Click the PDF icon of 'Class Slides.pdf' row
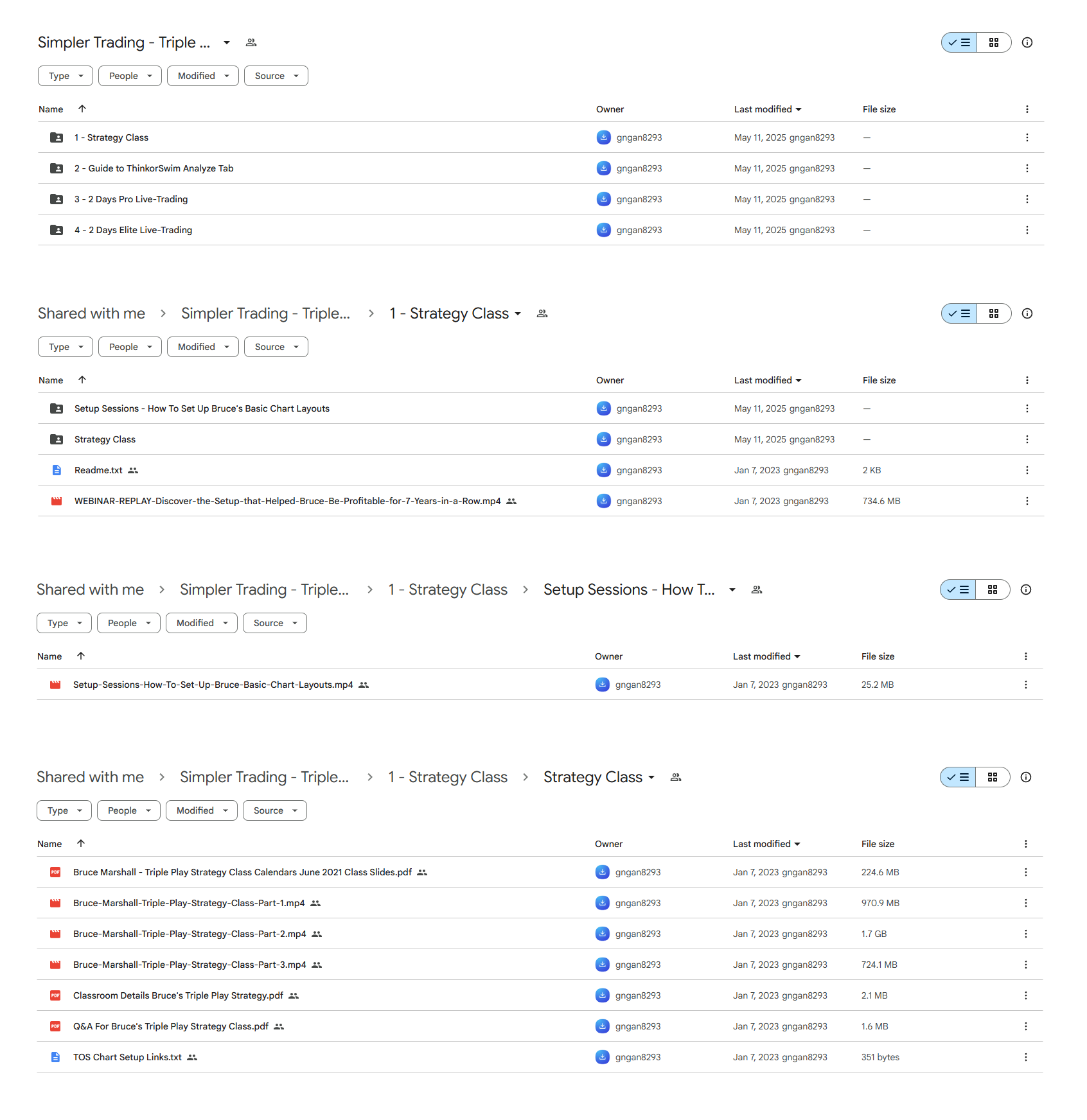This screenshot has height=1120, width=1087. 55,872
